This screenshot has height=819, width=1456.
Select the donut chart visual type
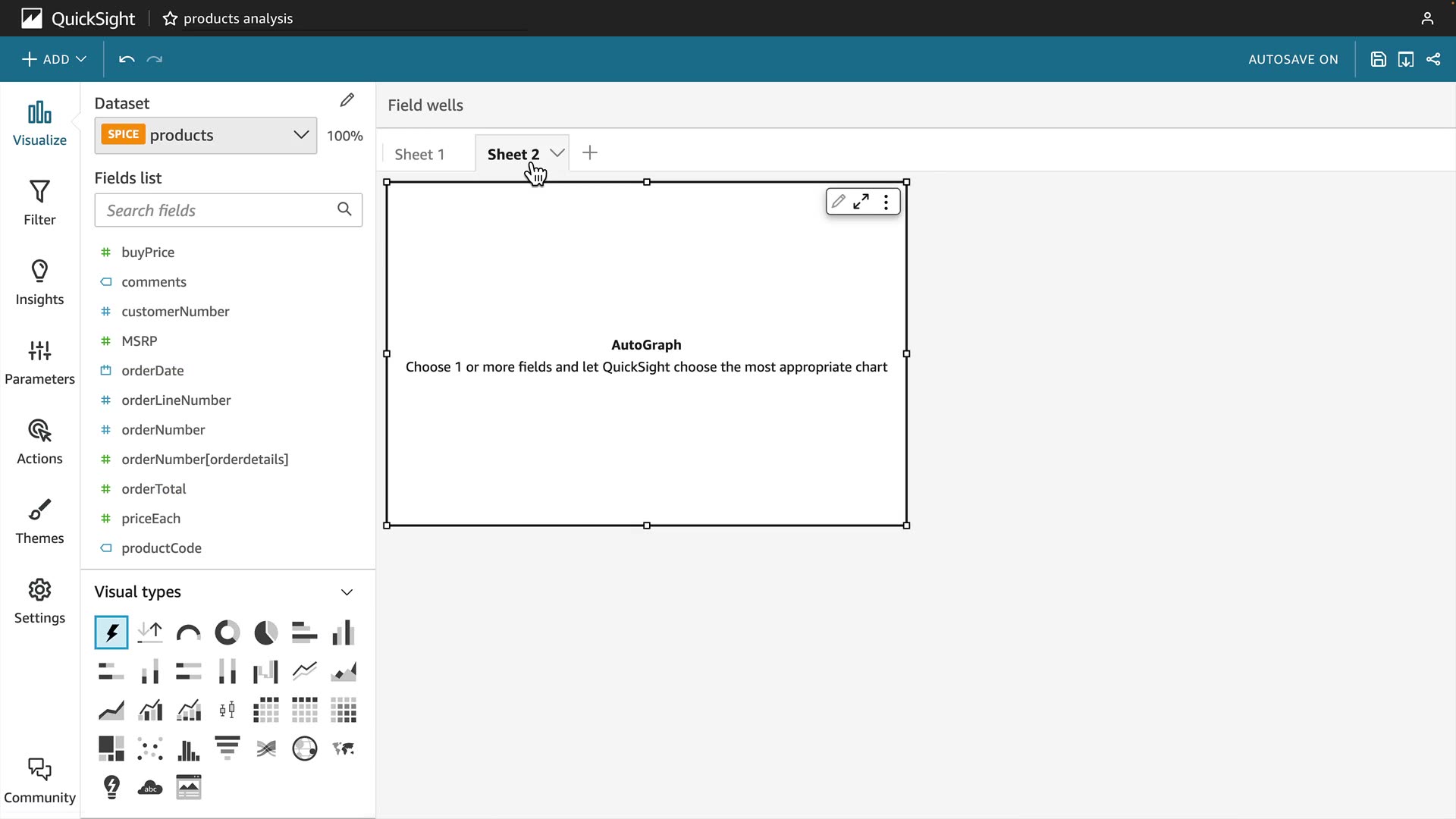(x=227, y=632)
